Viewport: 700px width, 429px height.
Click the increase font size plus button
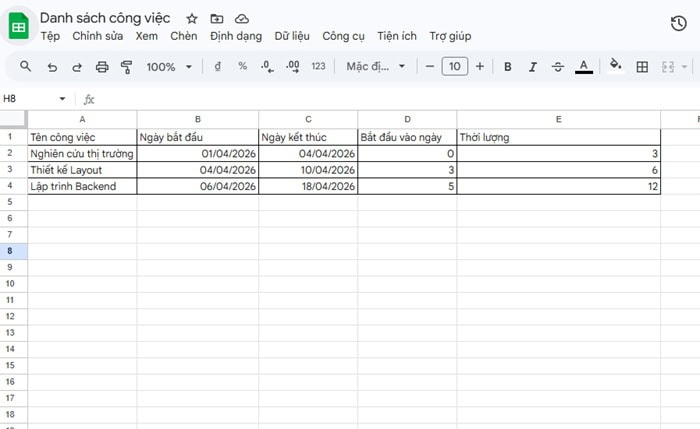(480, 67)
